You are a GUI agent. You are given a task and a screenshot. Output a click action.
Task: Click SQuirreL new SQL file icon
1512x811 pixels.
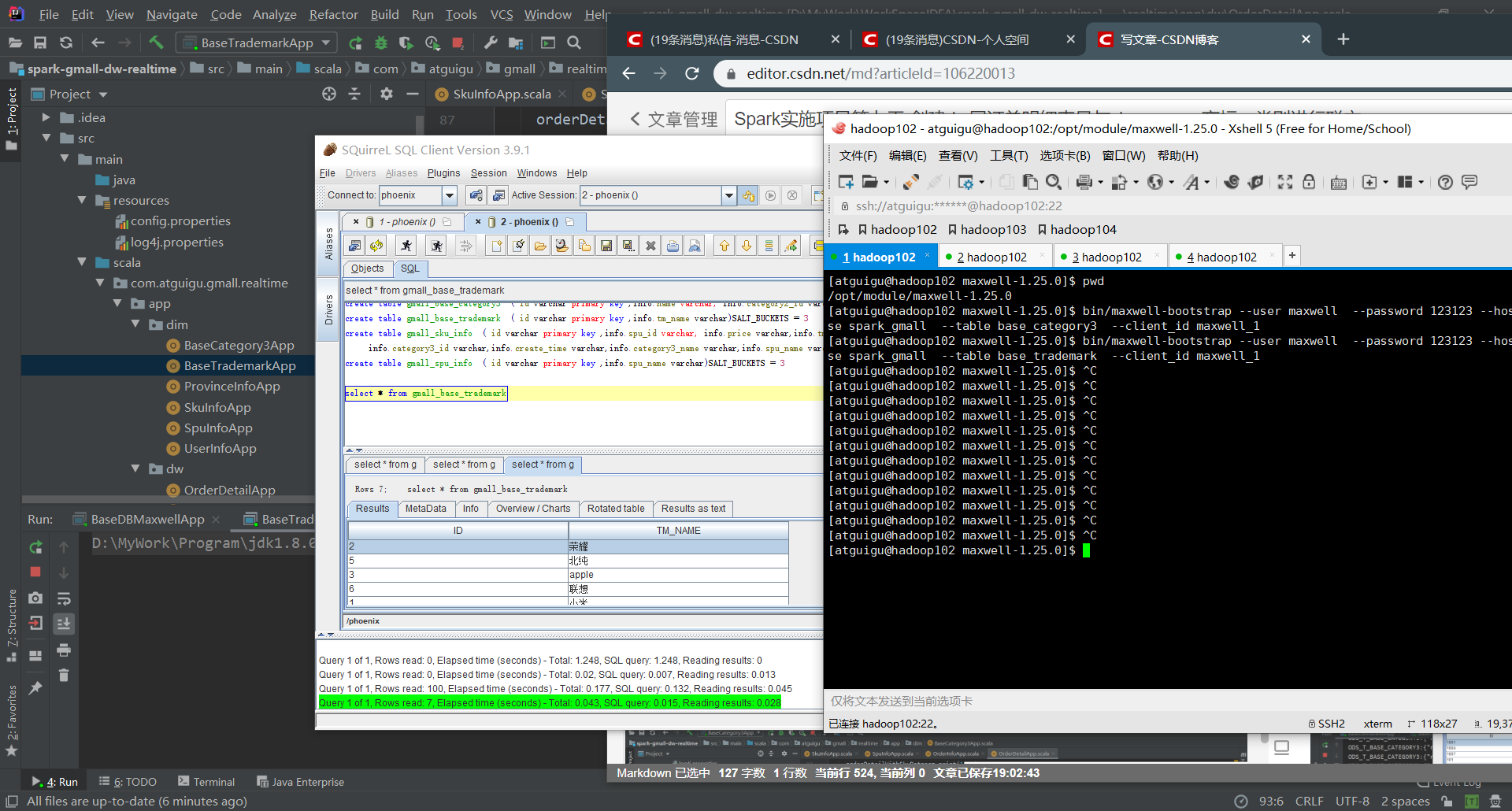click(496, 246)
